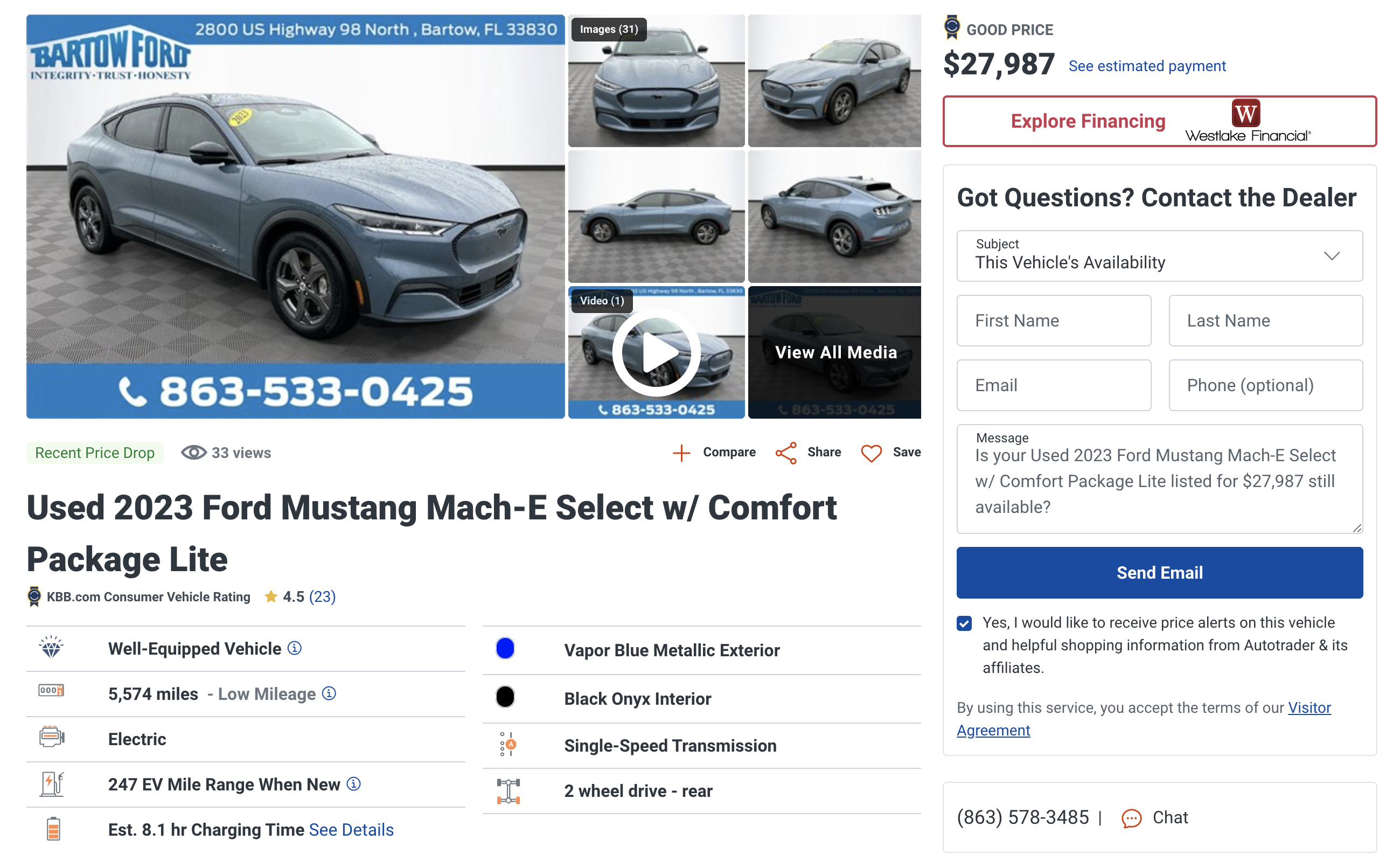Click '2 wheel drive - rear' text
Image resolution: width=1400 pixels, height=854 pixels.
[638, 791]
